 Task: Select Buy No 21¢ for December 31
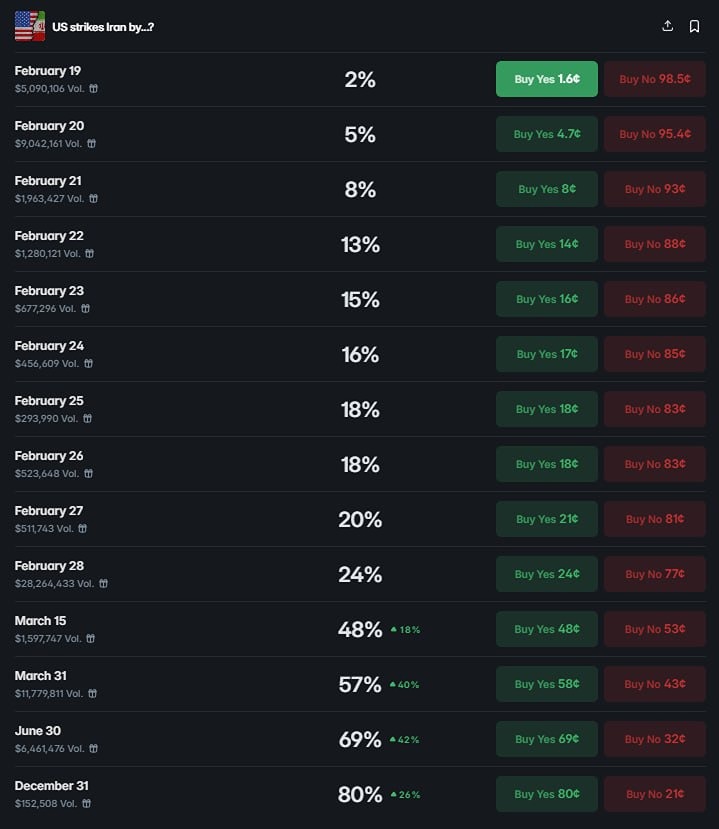click(x=654, y=794)
